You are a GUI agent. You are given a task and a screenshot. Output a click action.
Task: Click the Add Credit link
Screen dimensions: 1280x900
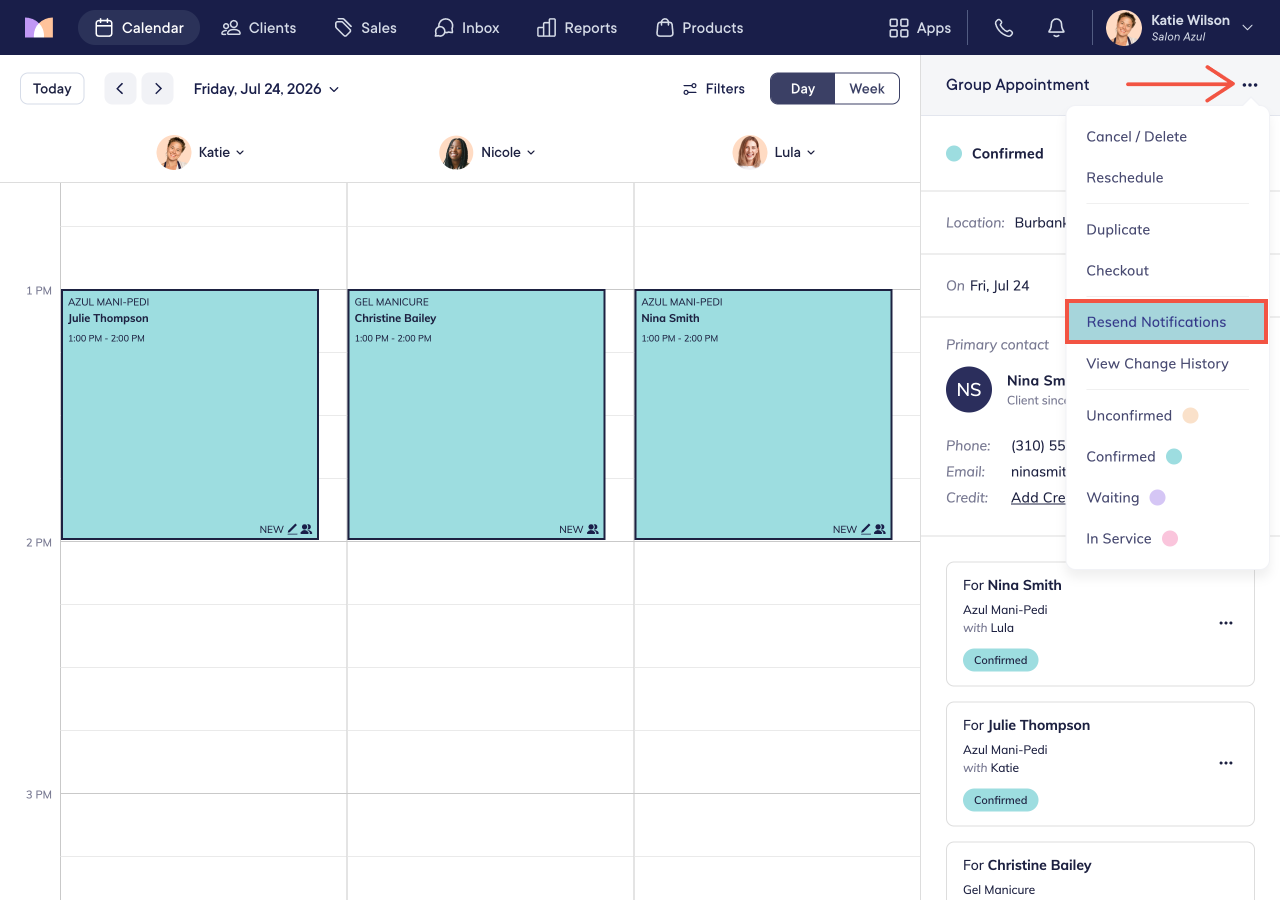1039,497
